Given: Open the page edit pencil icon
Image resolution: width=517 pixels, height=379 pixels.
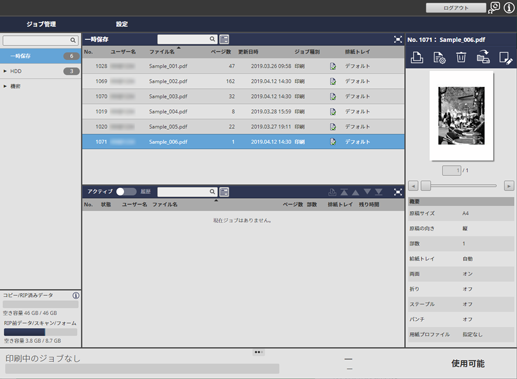Looking at the screenshot, I should [x=505, y=58].
